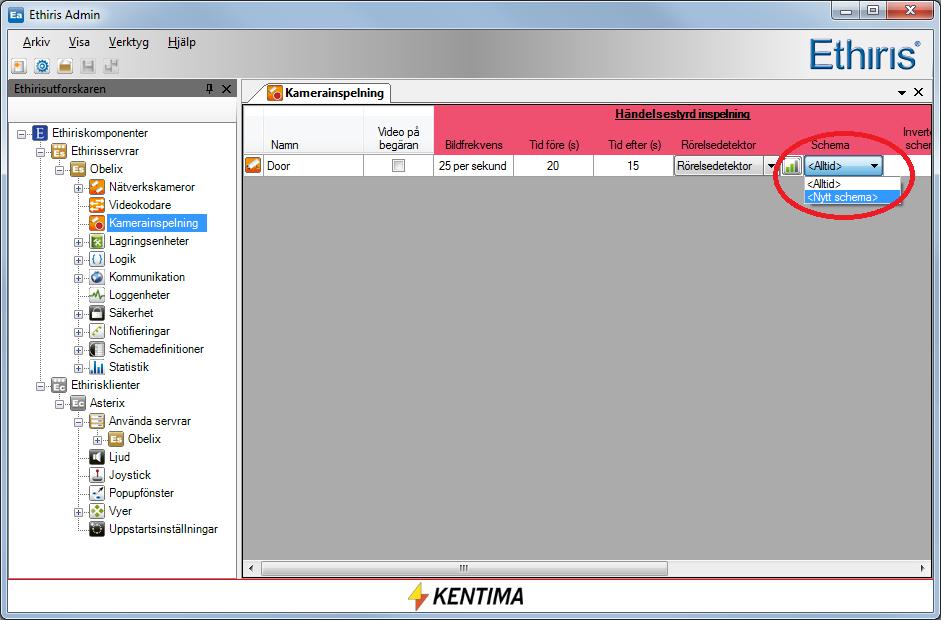Expand the Lagringsenheter node

[x=79, y=242]
